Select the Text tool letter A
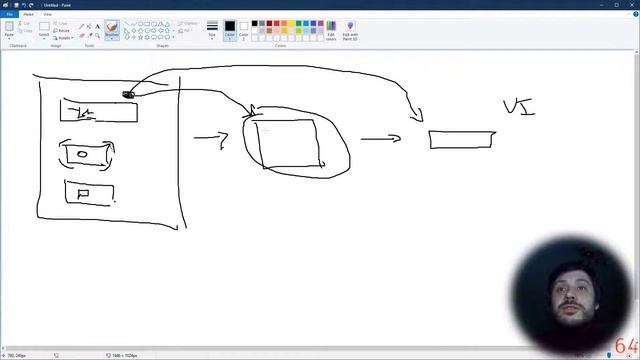Screen dimensions: 640x360 [x=97, y=27]
